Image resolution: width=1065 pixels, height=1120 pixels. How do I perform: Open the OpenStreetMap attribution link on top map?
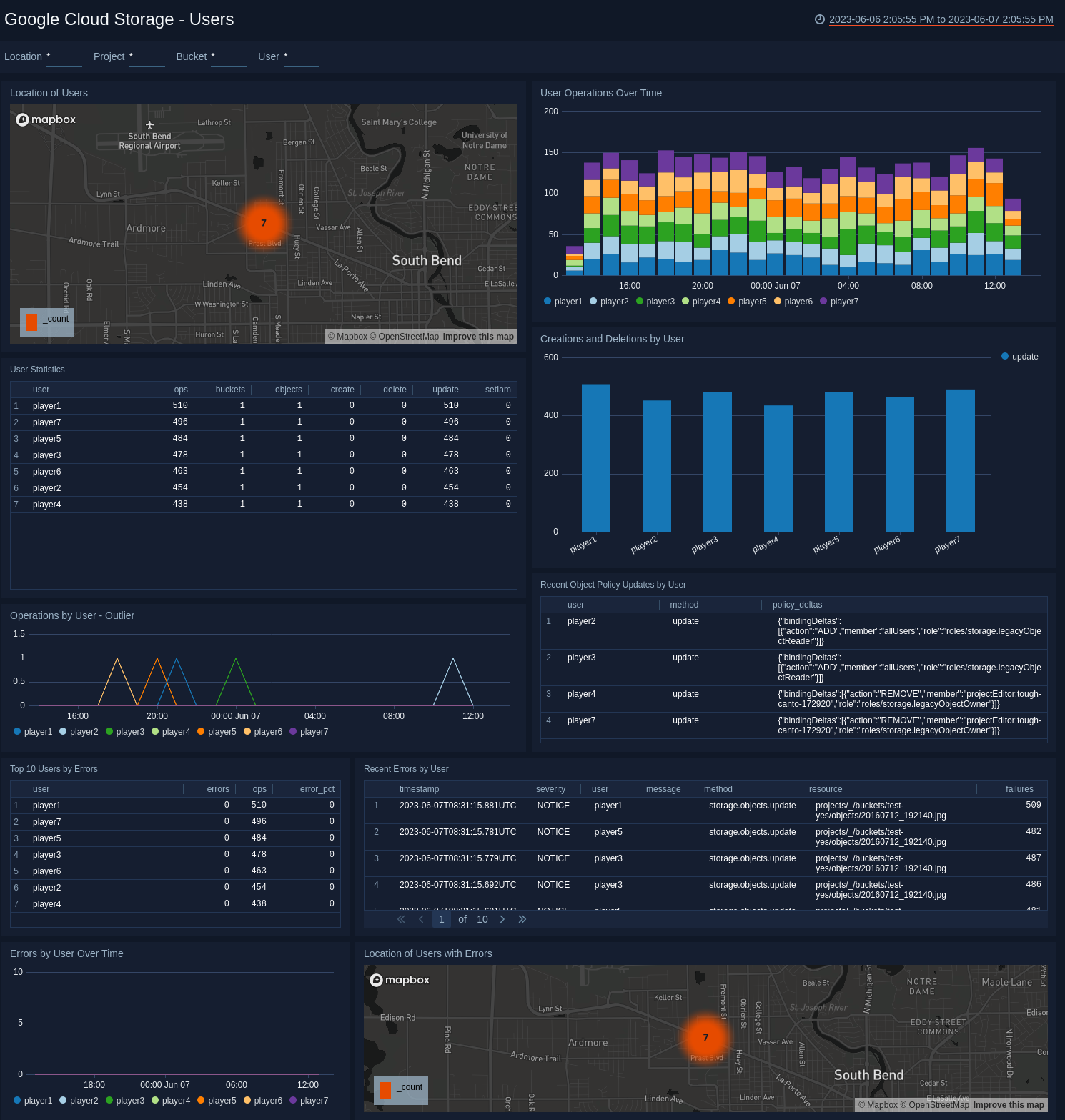point(404,337)
